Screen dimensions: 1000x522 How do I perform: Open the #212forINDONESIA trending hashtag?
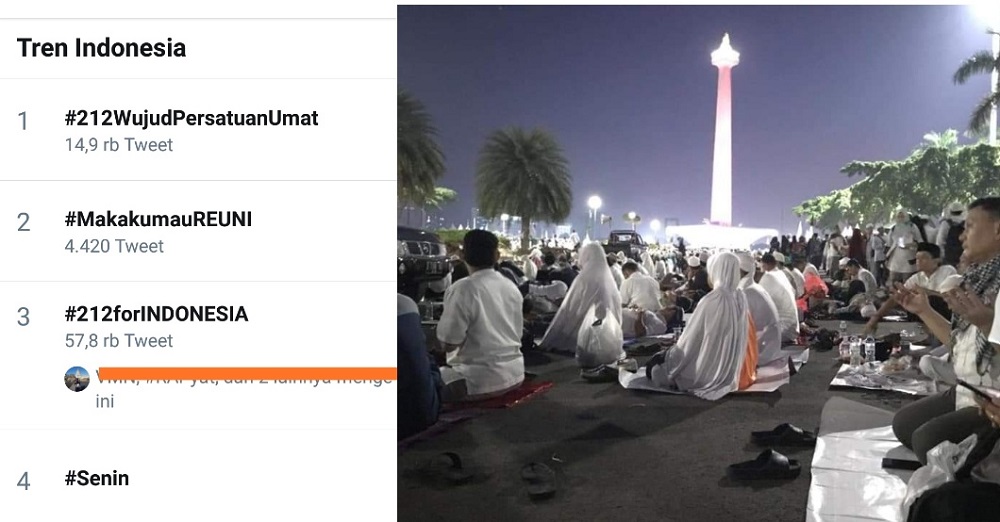pos(156,314)
